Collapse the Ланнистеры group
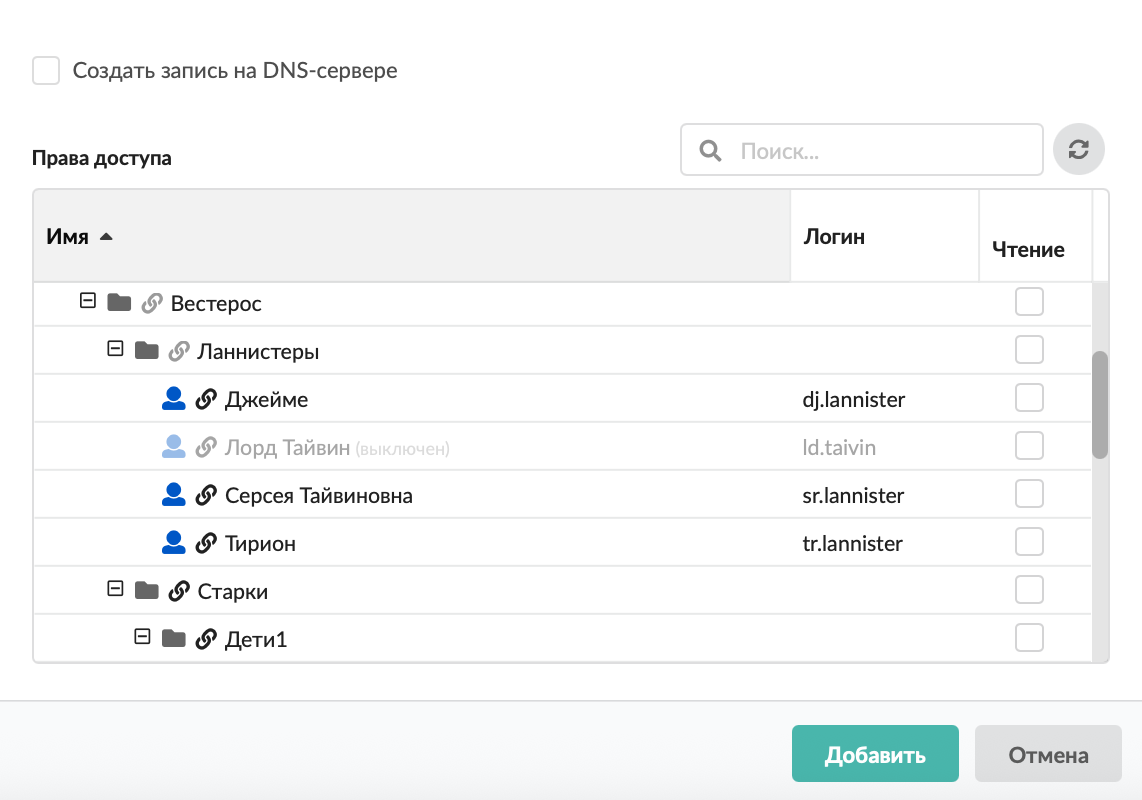 pyautogui.click(x=115, y=350)
